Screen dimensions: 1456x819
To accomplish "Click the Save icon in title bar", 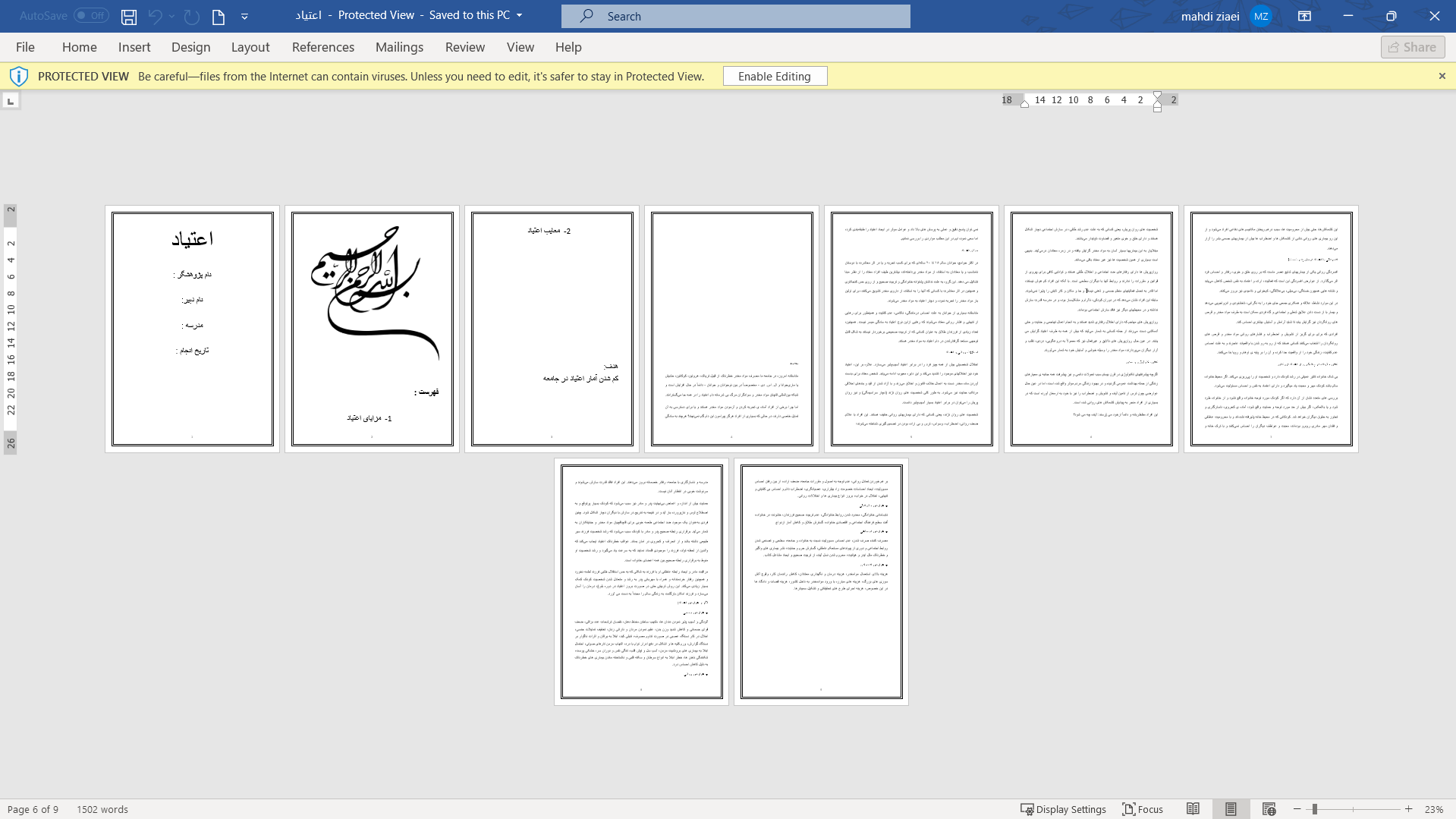I will (129, 16).
